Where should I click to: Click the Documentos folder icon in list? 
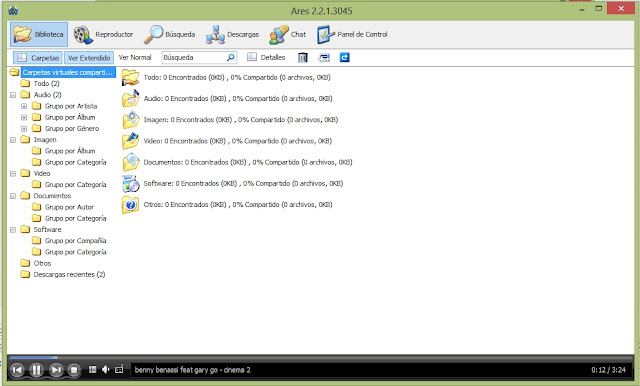click(x=130, y=162)
